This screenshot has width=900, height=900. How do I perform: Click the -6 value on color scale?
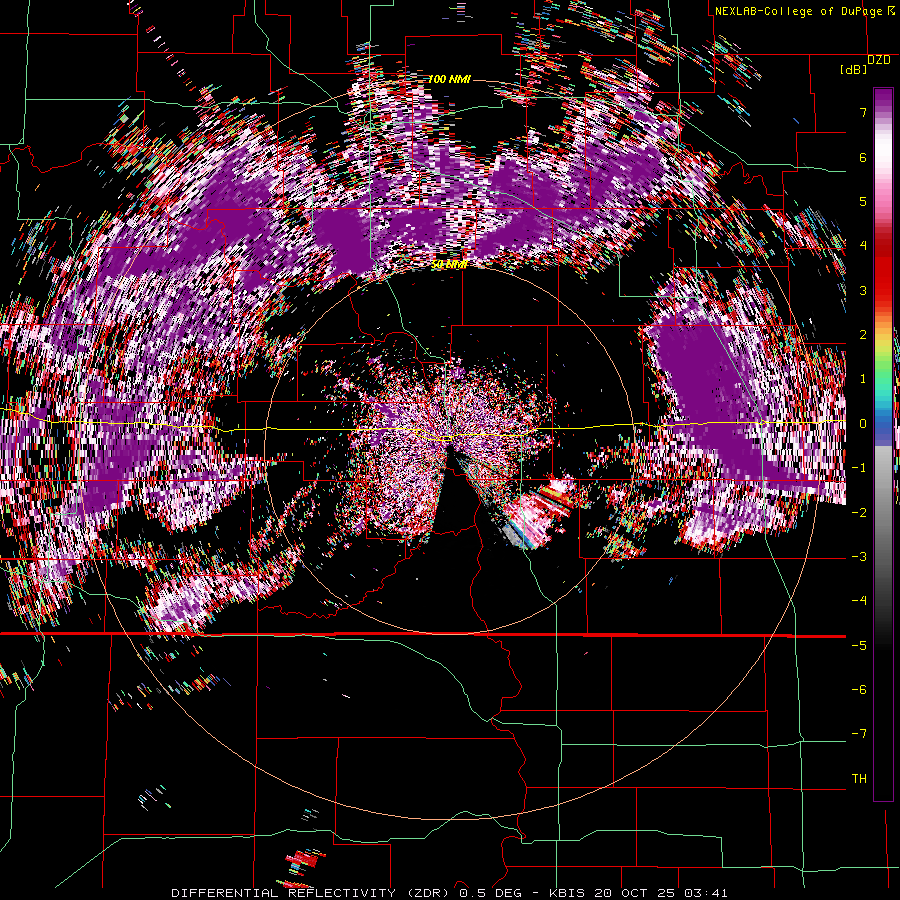click(x=859, y=689)
